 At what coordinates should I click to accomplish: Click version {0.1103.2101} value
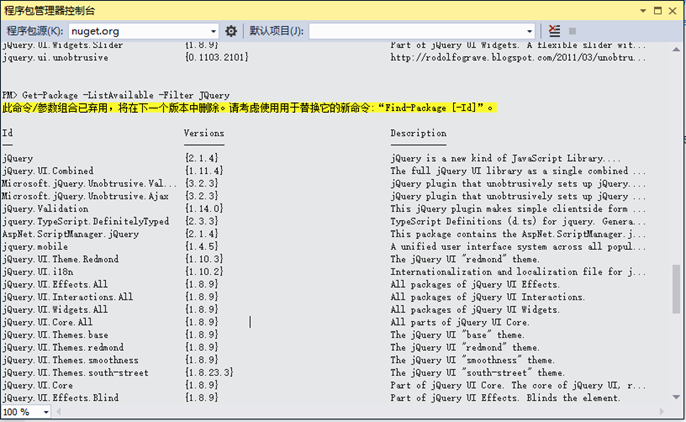[217, 58]
